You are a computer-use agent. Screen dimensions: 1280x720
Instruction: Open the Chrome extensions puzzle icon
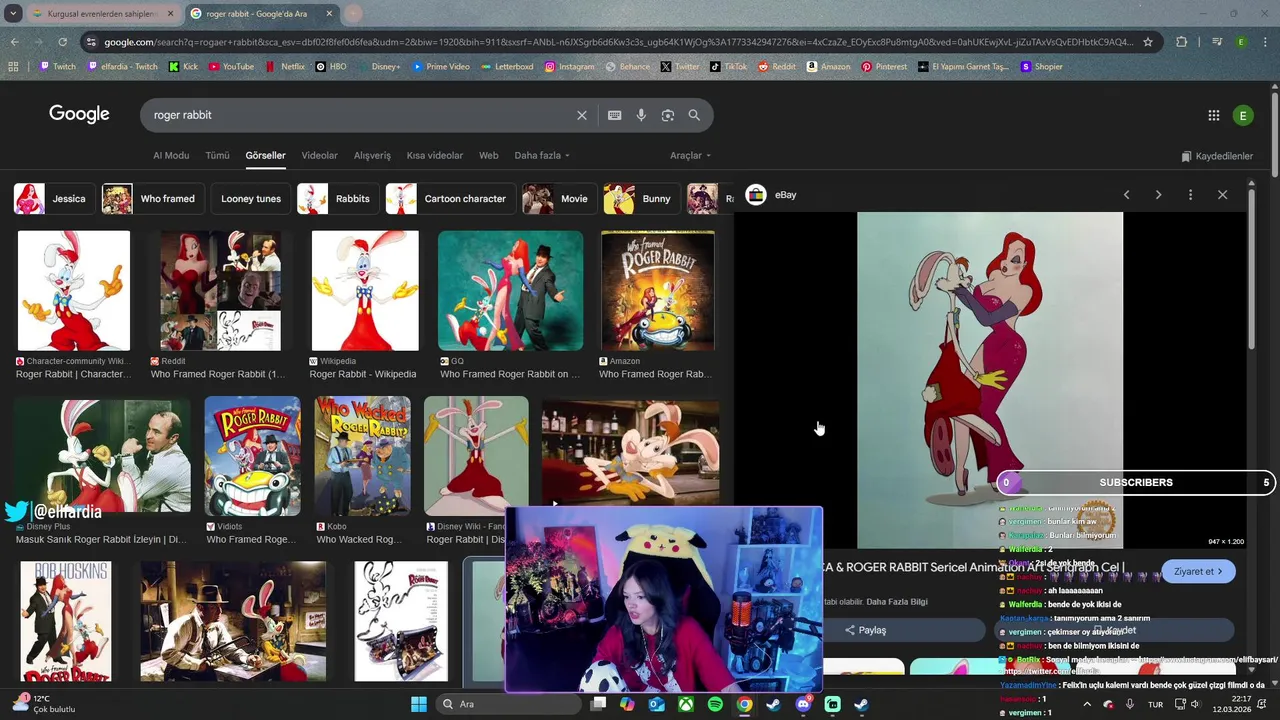(1181, 42)
